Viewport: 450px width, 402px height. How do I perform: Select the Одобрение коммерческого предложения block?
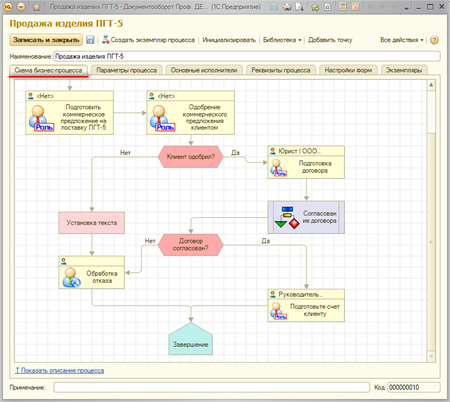click(x=190, y=113)
